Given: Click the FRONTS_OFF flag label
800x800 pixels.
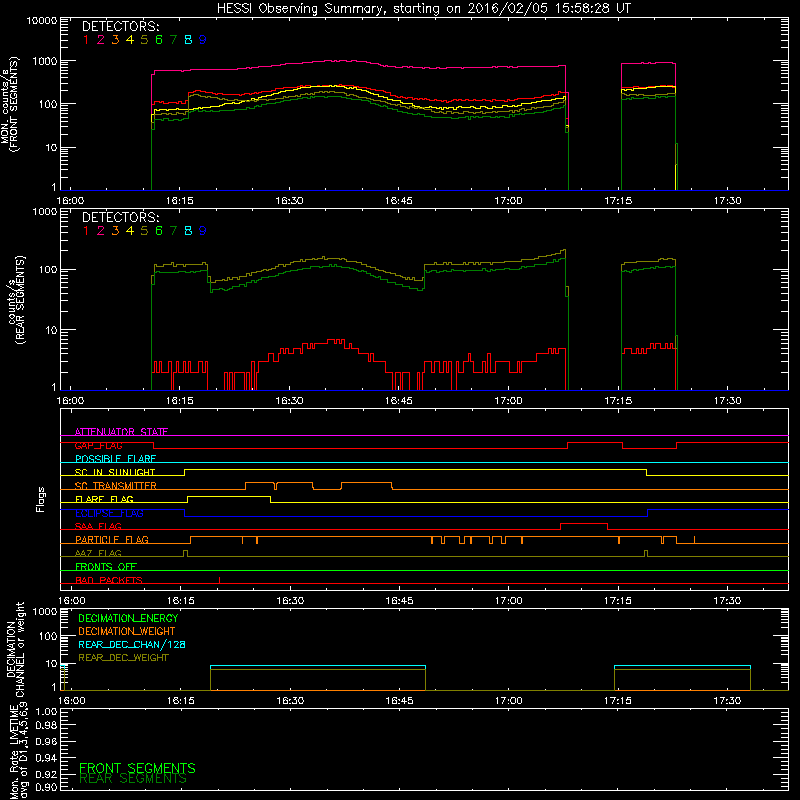Looking at the screenshot, I should [106, 567].
